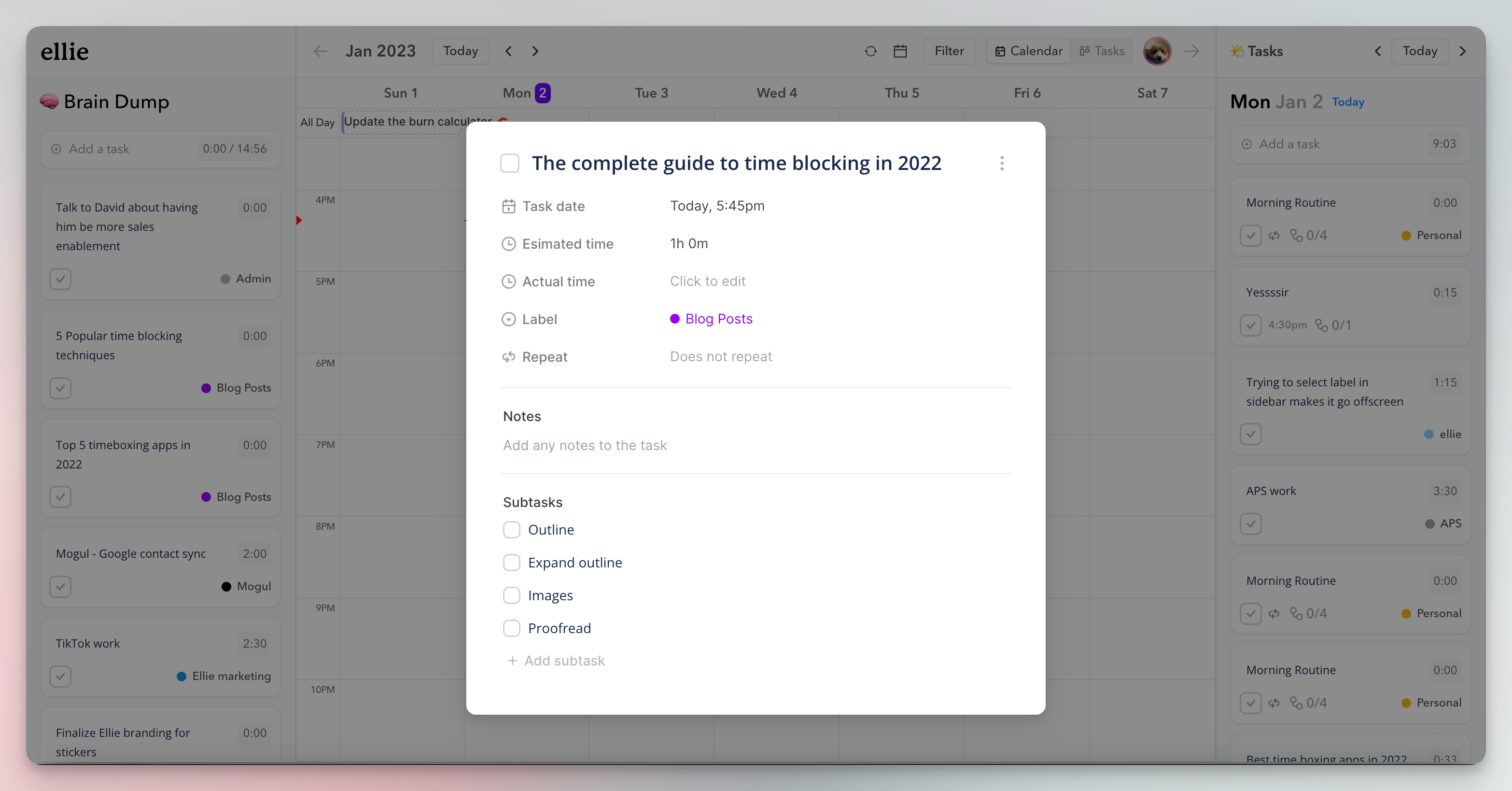Click the user profile avatar
Image resolution: width=1512 pixels, height=791 pixels.
click(1157, 51)
